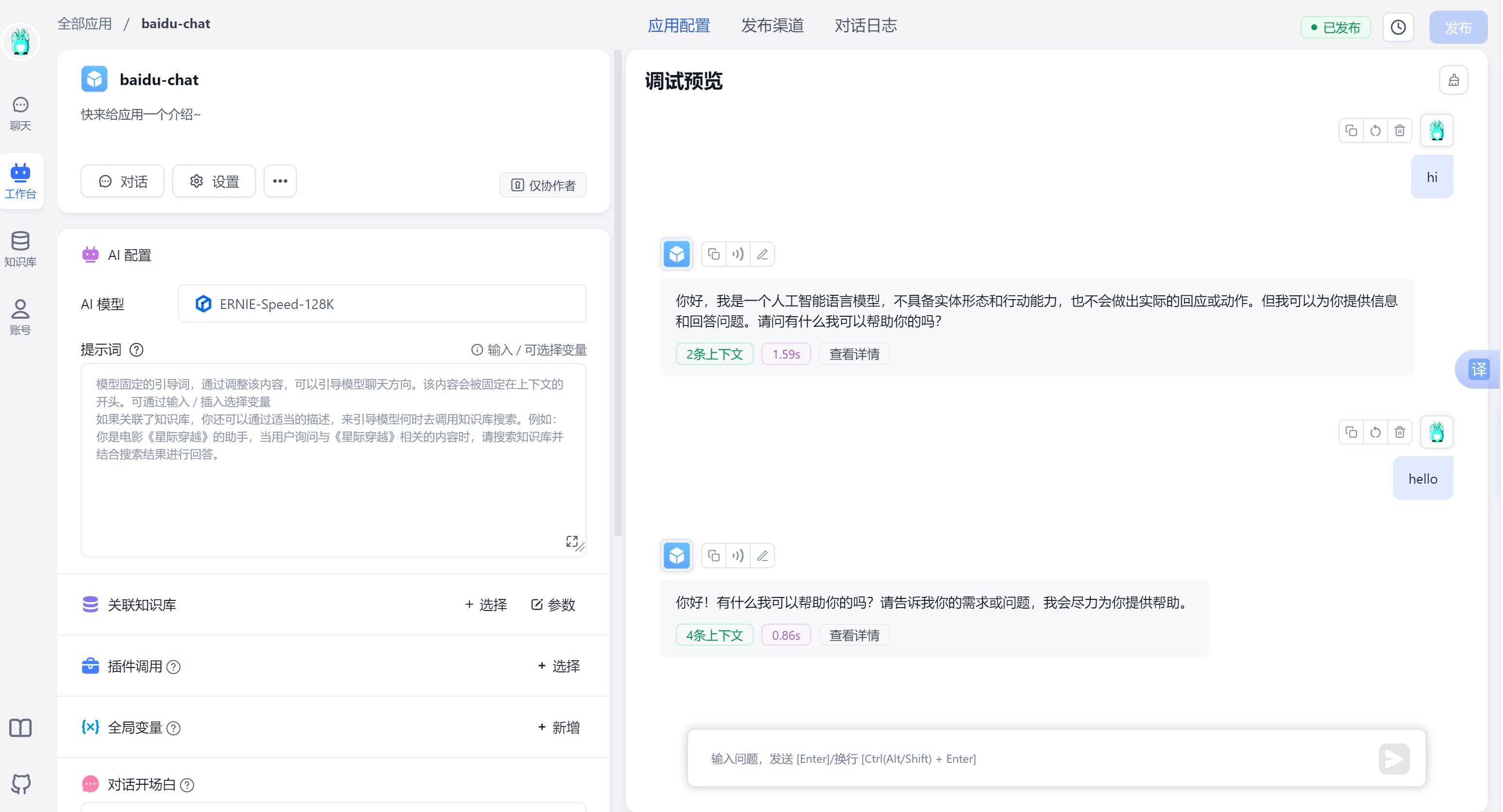Switch to the 发布渠道 tab
Screen dimensions: 1503x812
(772, 26)
